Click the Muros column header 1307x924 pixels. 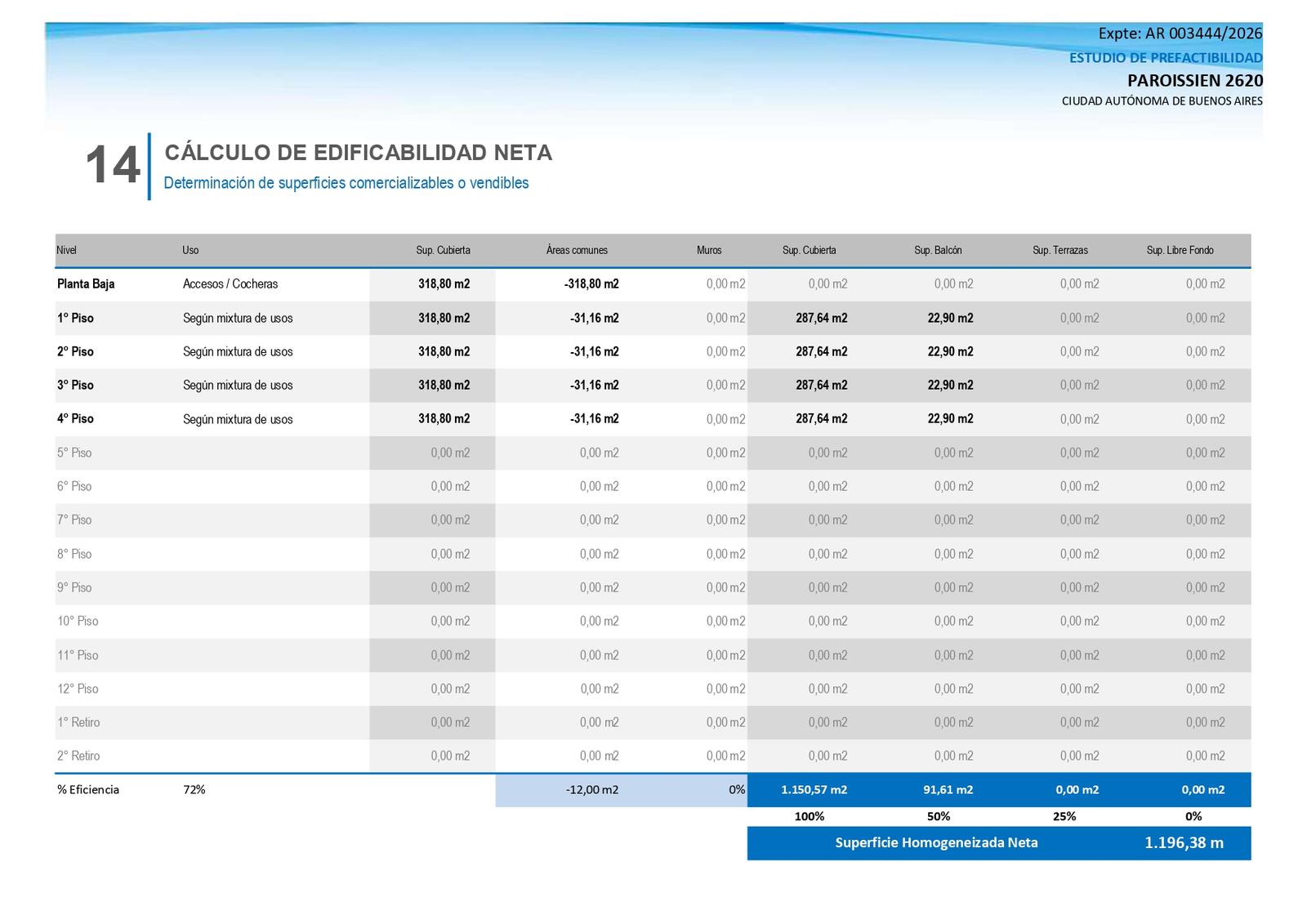[x=709, y=250]
